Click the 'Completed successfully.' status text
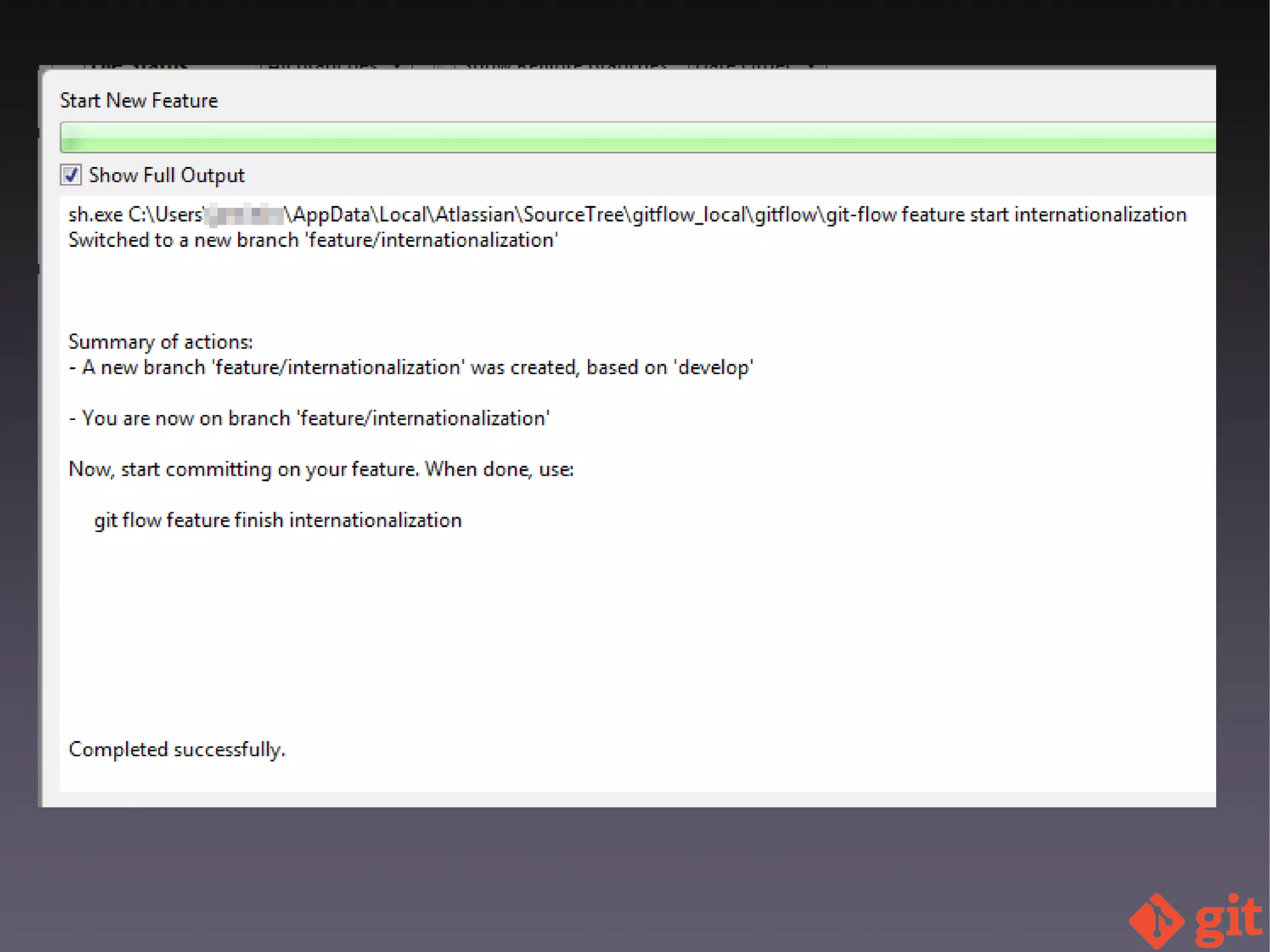Screen dimensions: 1270x952 tap(177, 749)
